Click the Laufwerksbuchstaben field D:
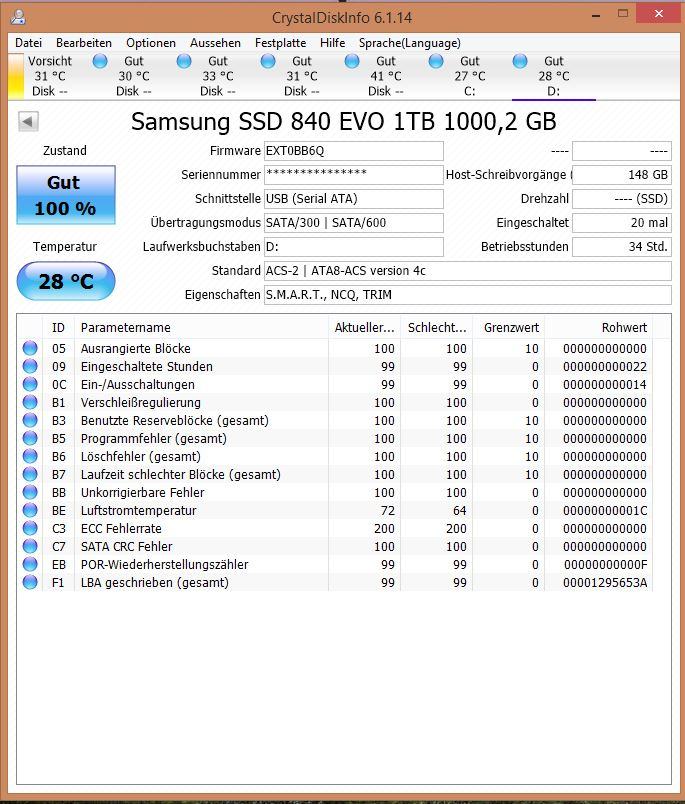 click(x=353, y=247)
